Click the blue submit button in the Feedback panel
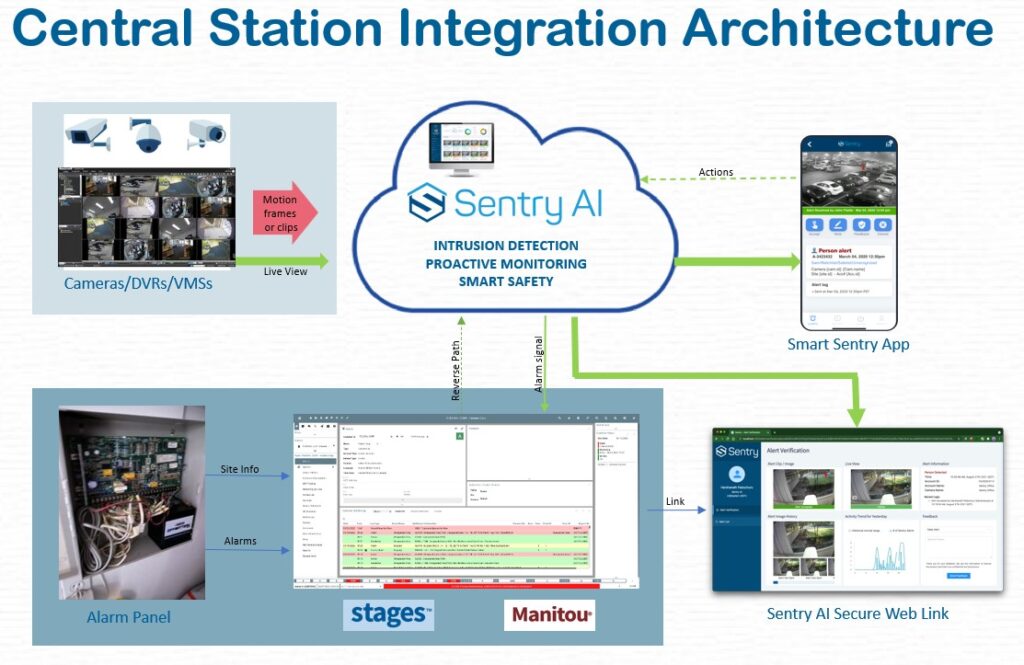Image resolution: width=1024 pixels, height=665 pixels. [959, 576]
